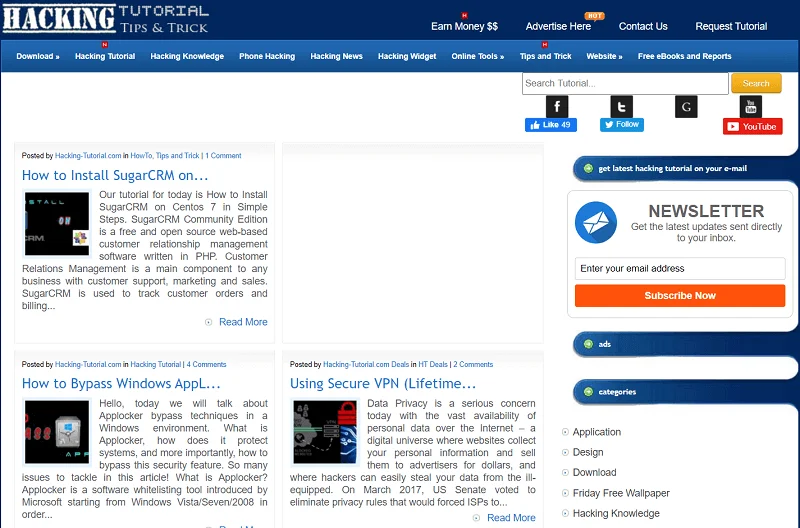Open the Twitter square icon
The width and height of the screenshot is (800, 528).
[621, 107]
